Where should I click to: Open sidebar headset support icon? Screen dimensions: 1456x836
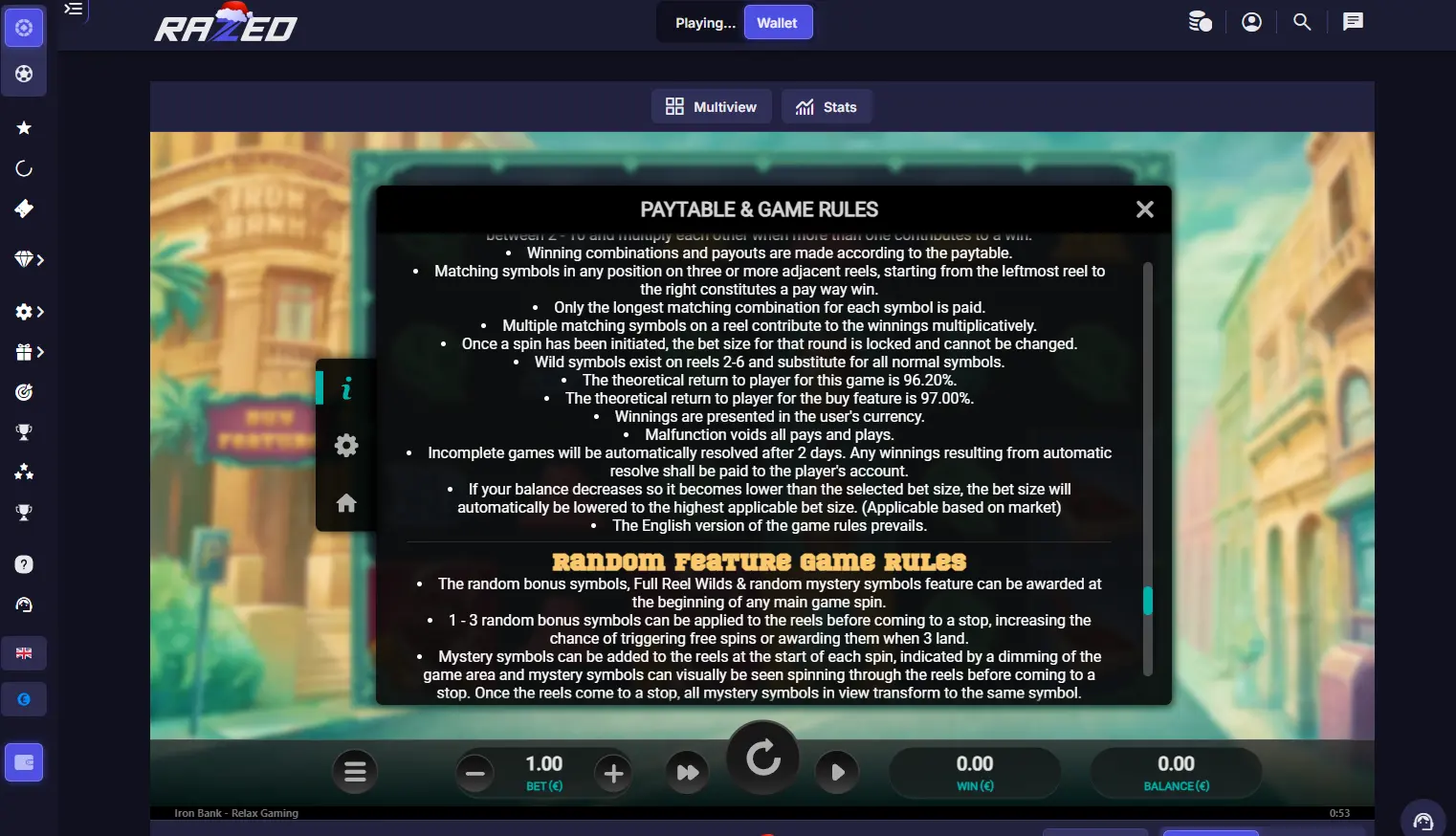24,605
